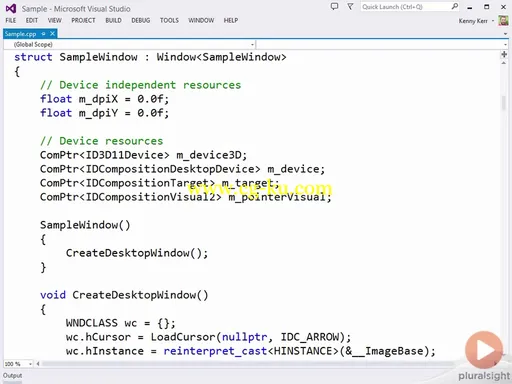
Task: Open the feedback speech bubble icon
Action: [x=334, y=6]
